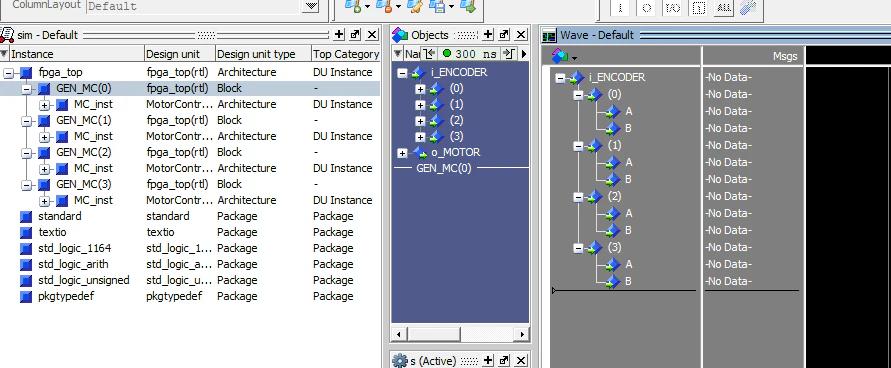Maximize the Objects pane with its plus icon
891x368 pixels.
488,35
